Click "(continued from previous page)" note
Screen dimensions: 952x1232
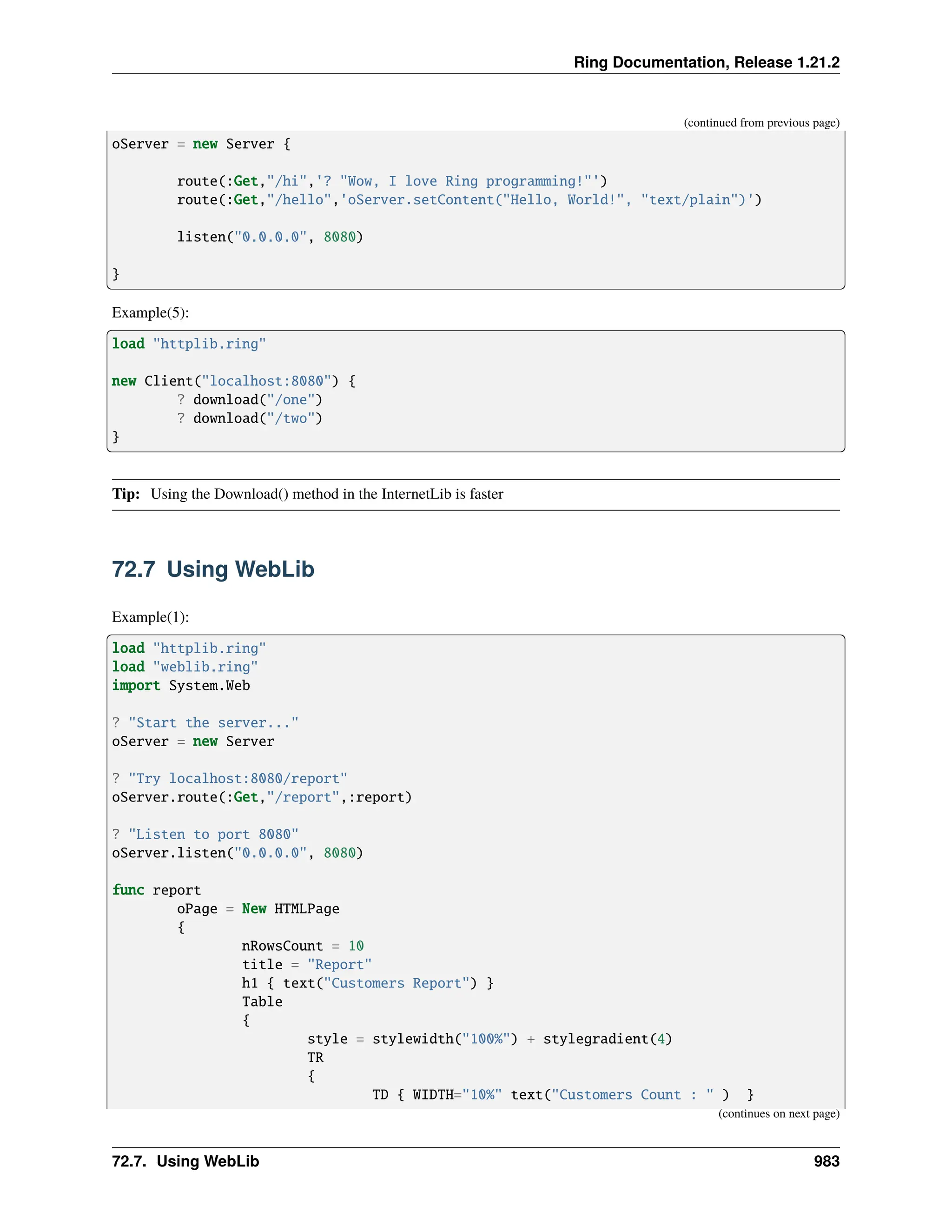coord(761,122)
